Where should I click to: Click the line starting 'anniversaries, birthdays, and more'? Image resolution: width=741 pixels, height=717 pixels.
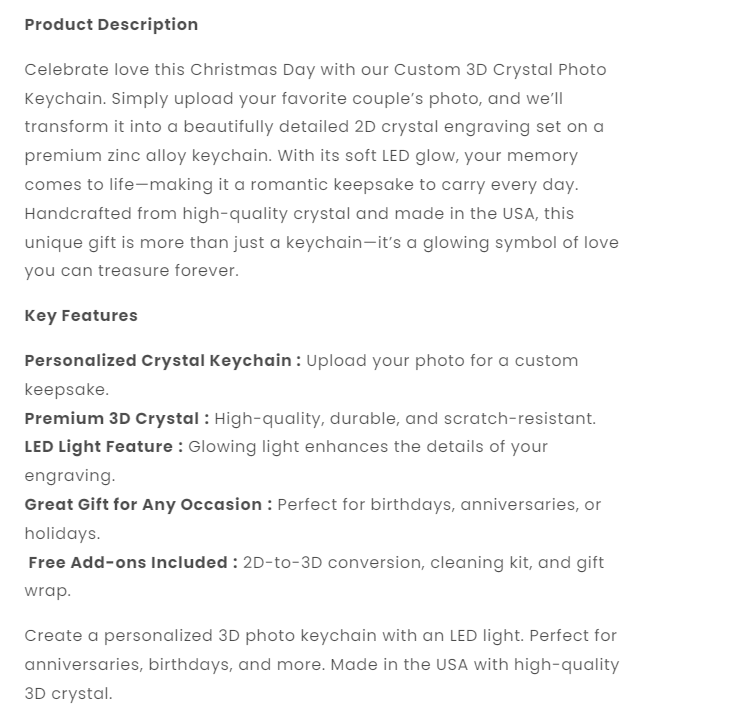point(321,665)
